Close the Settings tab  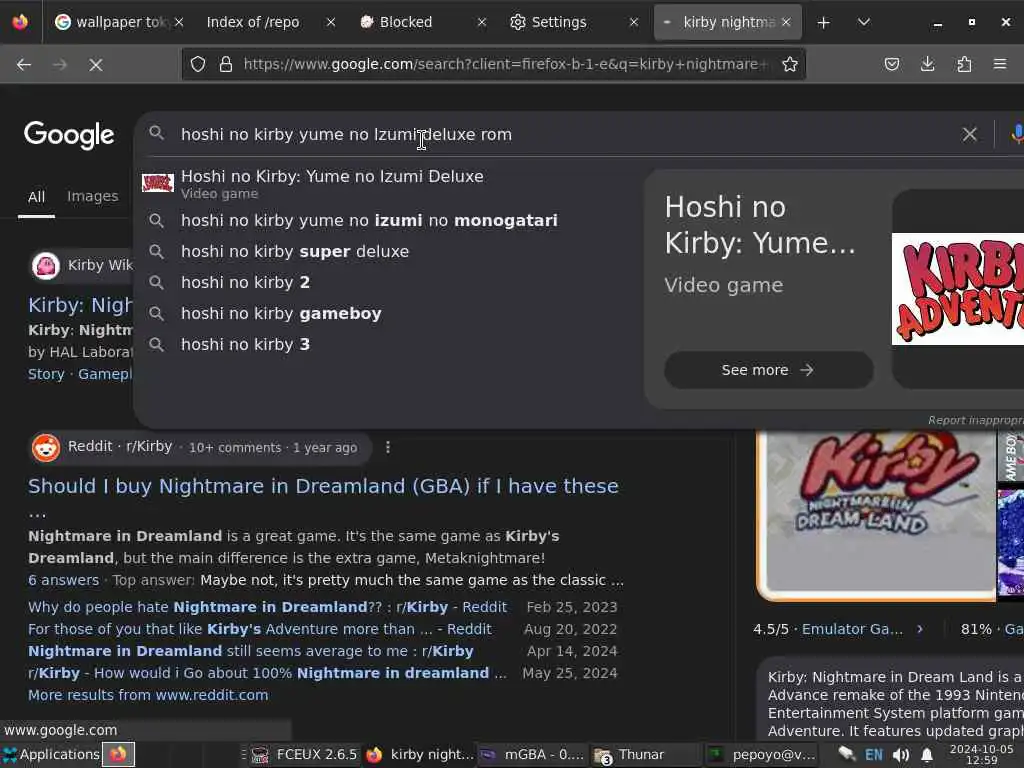point(633,22)
